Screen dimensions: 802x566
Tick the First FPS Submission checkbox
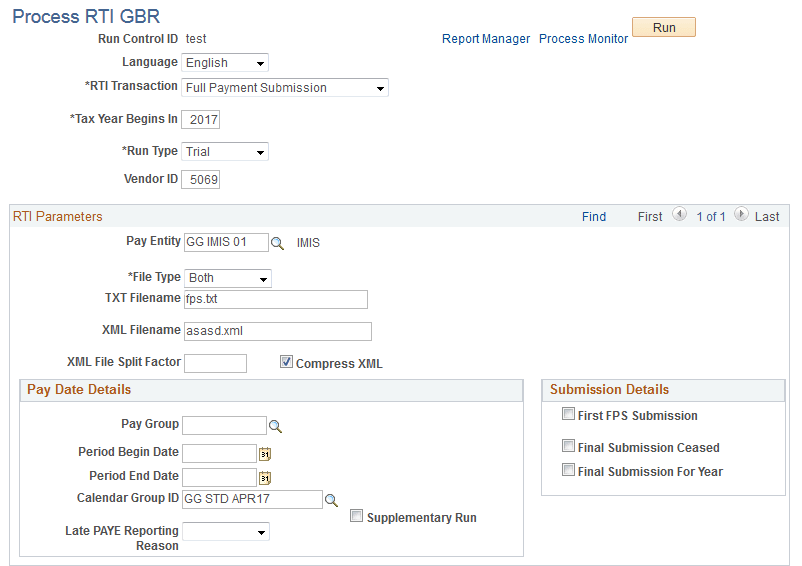(x=568, y=414)
